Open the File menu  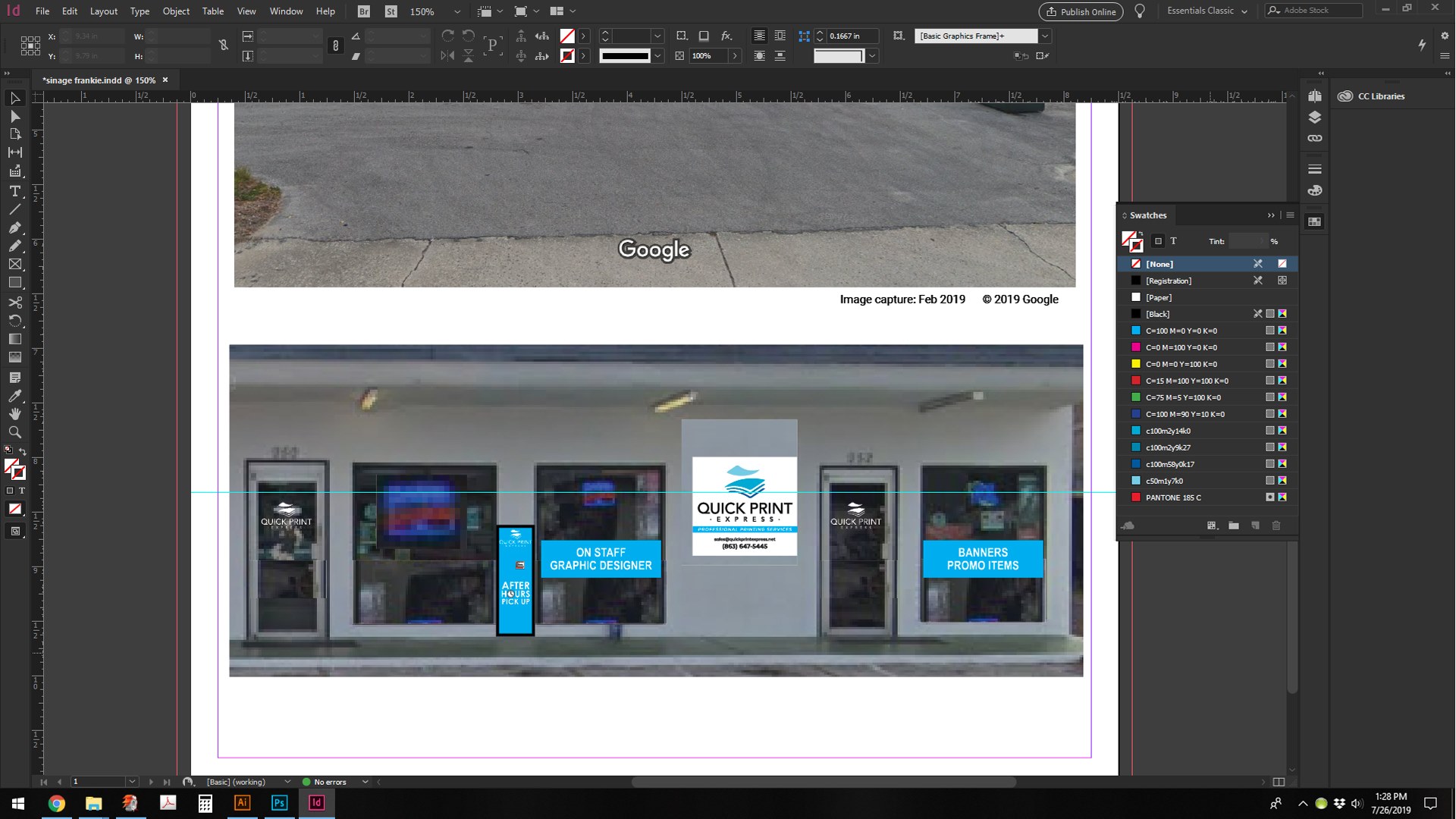click(x=42, y=11)
